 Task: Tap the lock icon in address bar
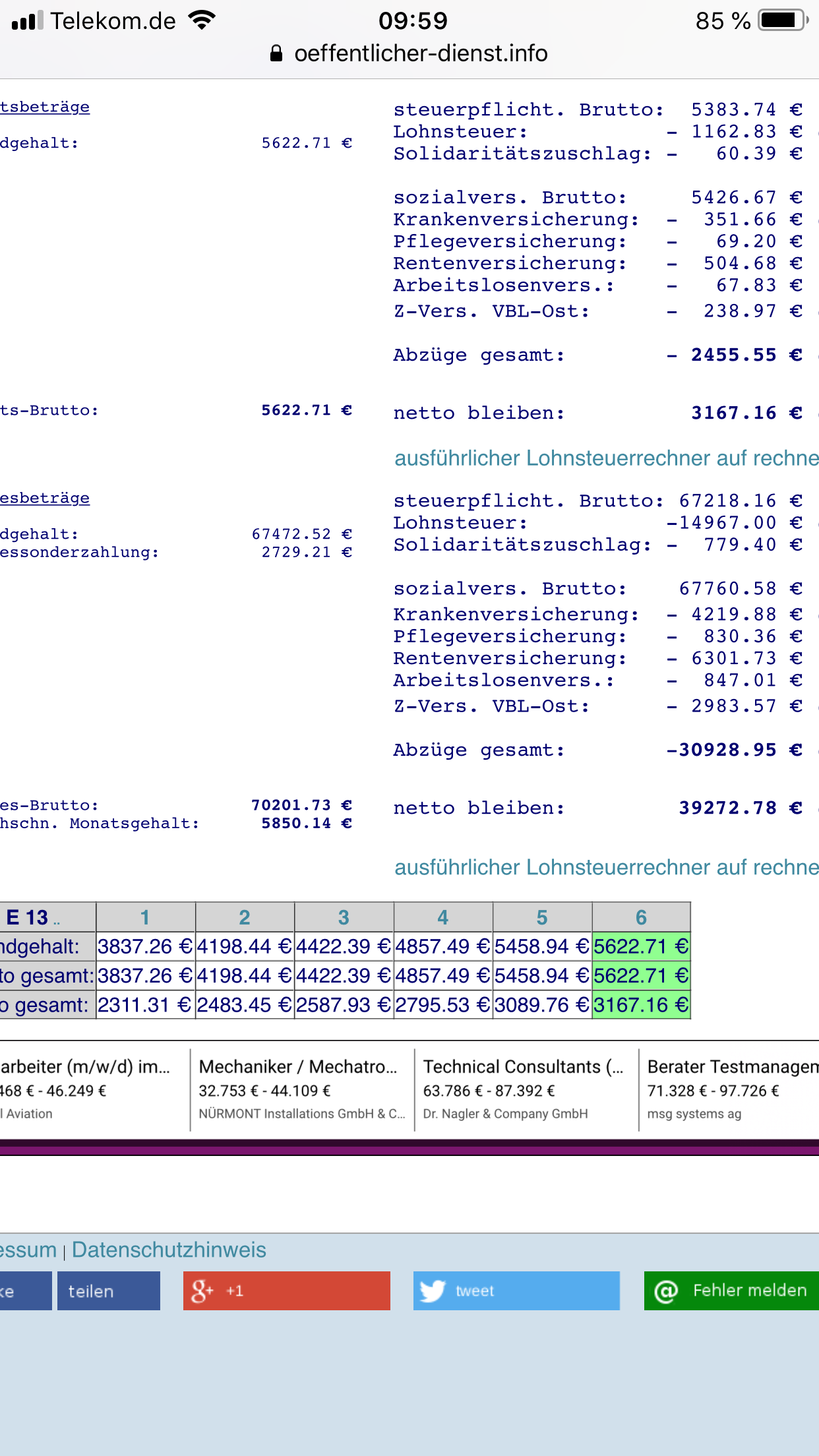(x=276, y=53)
